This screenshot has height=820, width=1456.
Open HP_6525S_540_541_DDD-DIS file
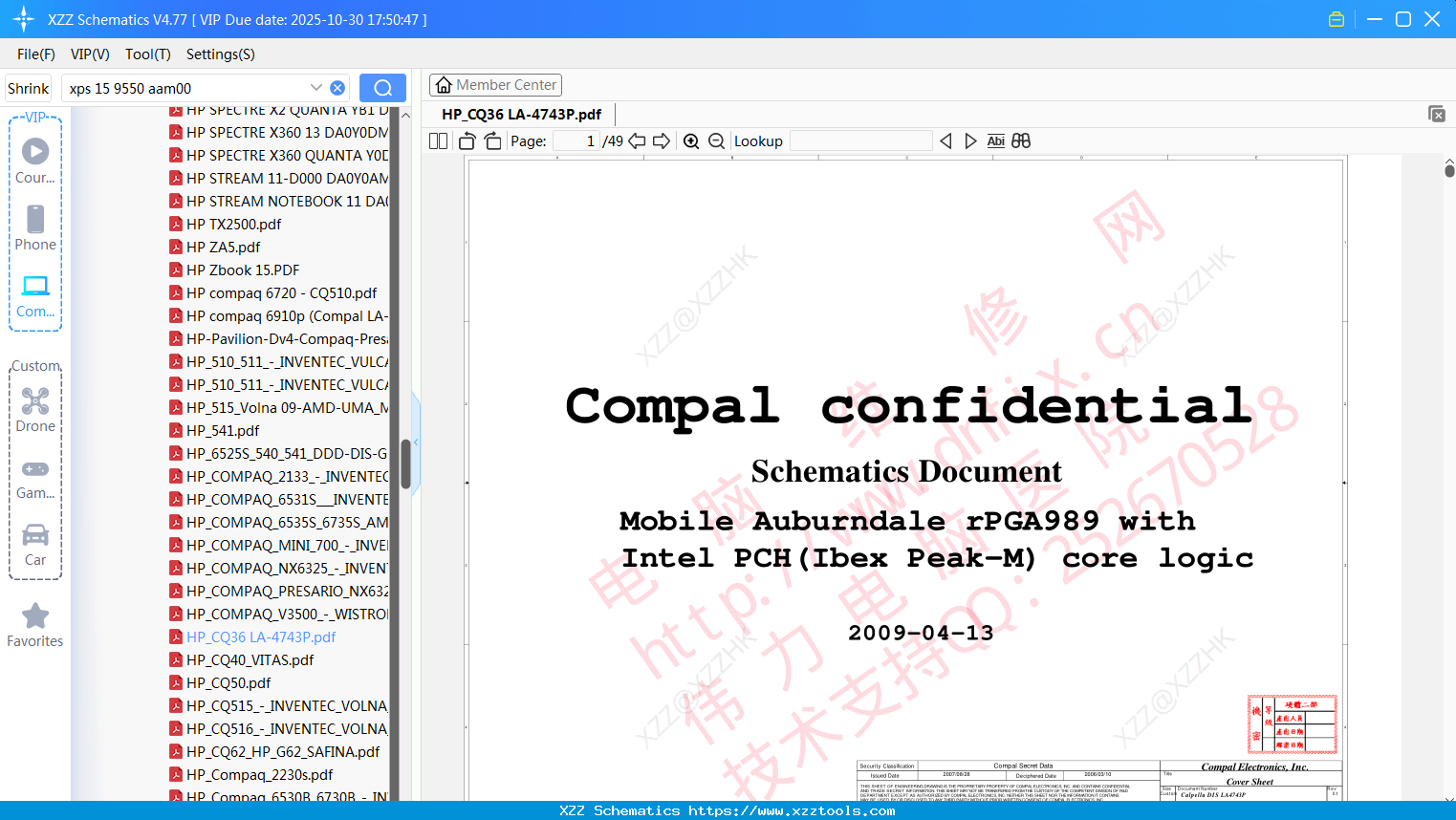[x=278, y=454]
